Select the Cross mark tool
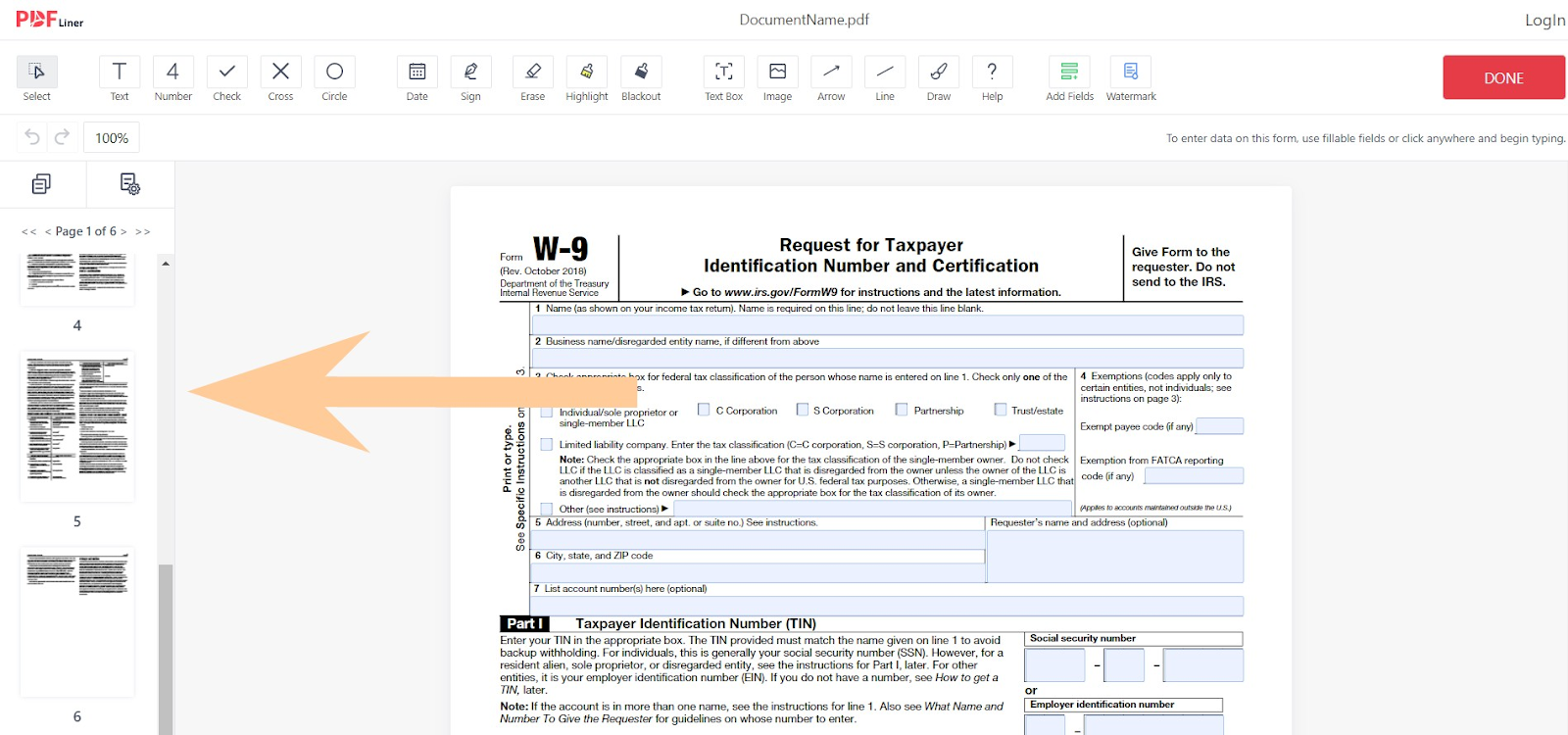Screen dimensions: 1568x735 pos(280,78)
